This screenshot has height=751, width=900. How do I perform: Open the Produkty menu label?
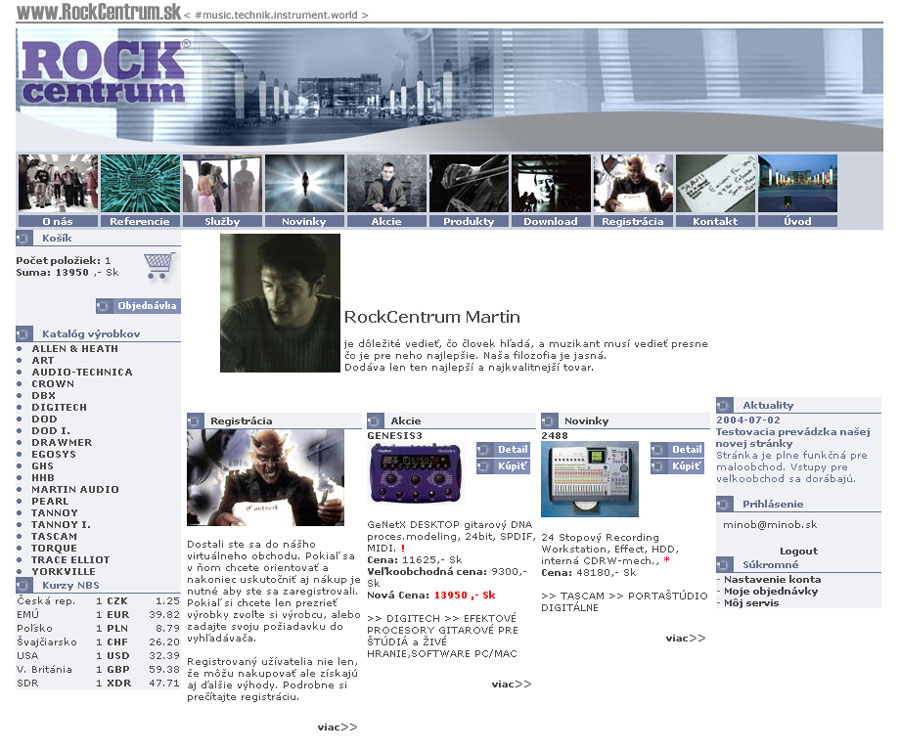click(x=469, y=221)
